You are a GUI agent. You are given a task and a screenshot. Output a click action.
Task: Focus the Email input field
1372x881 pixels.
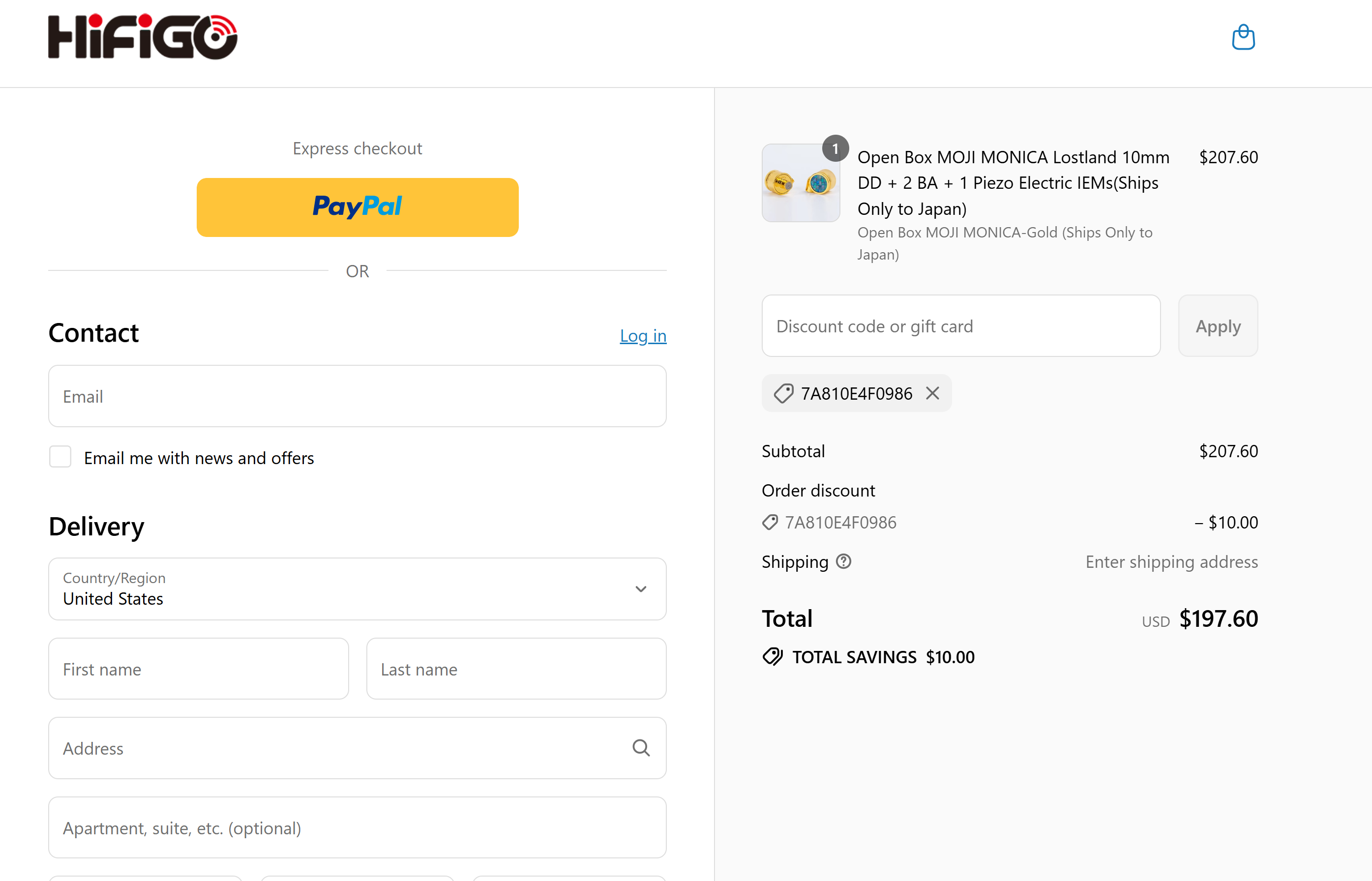click(357, 396)
